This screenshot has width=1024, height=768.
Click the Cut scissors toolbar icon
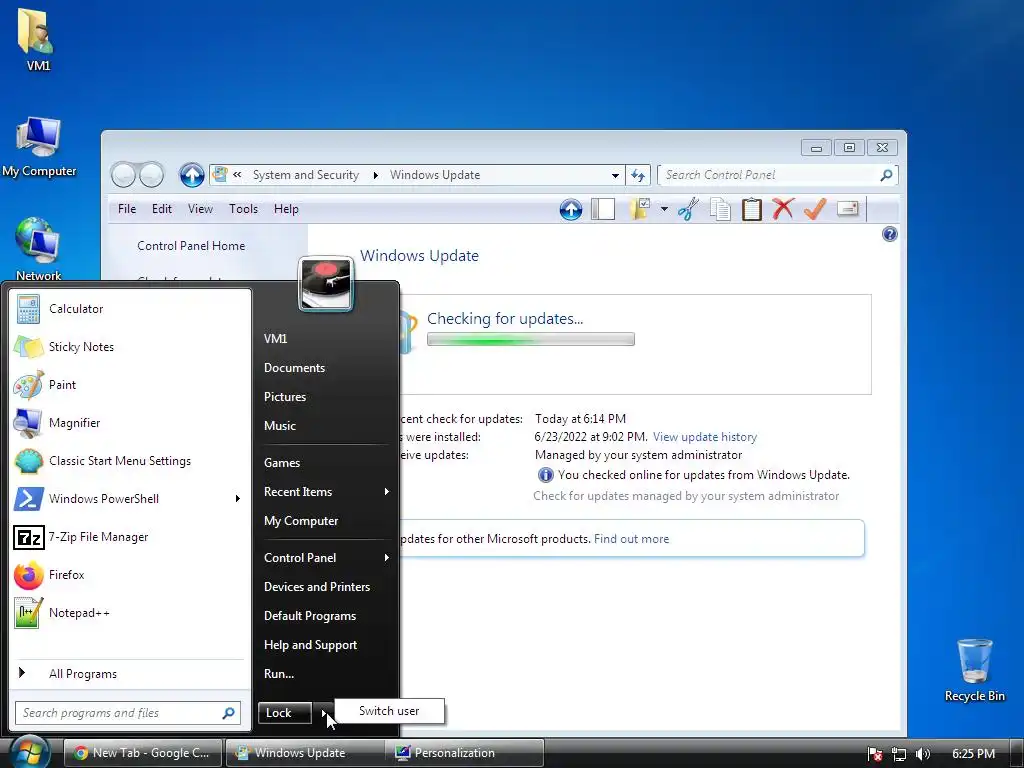pos(688,209)
